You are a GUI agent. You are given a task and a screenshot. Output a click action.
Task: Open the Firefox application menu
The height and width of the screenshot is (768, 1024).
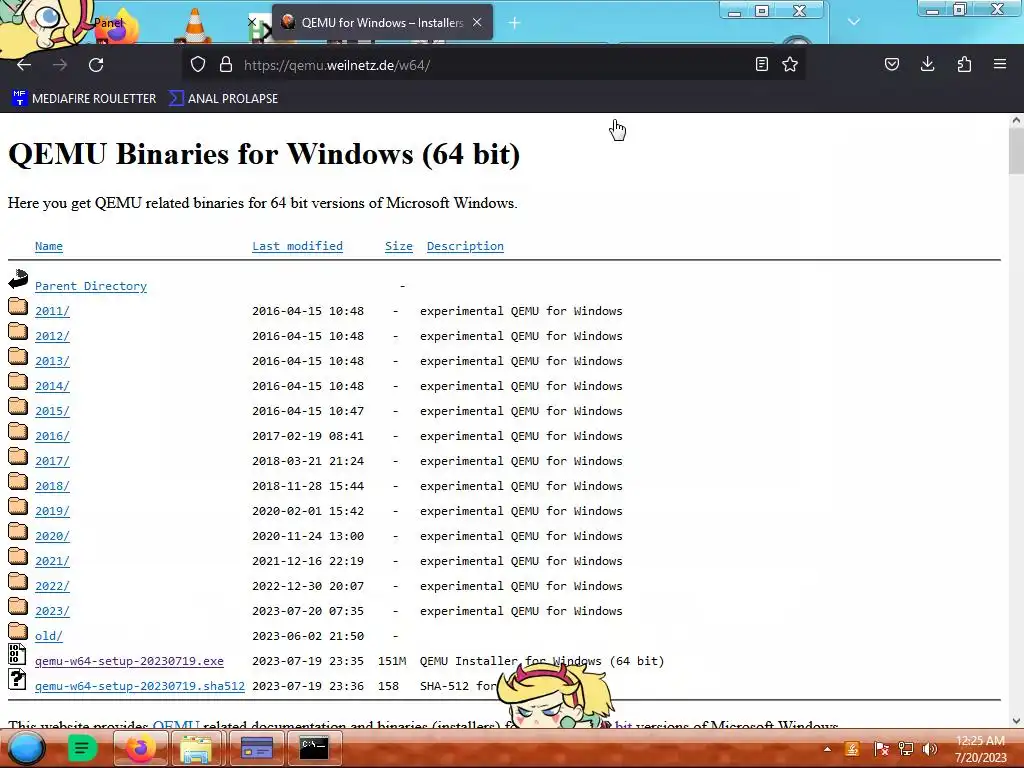click(x=1000, y=65)
